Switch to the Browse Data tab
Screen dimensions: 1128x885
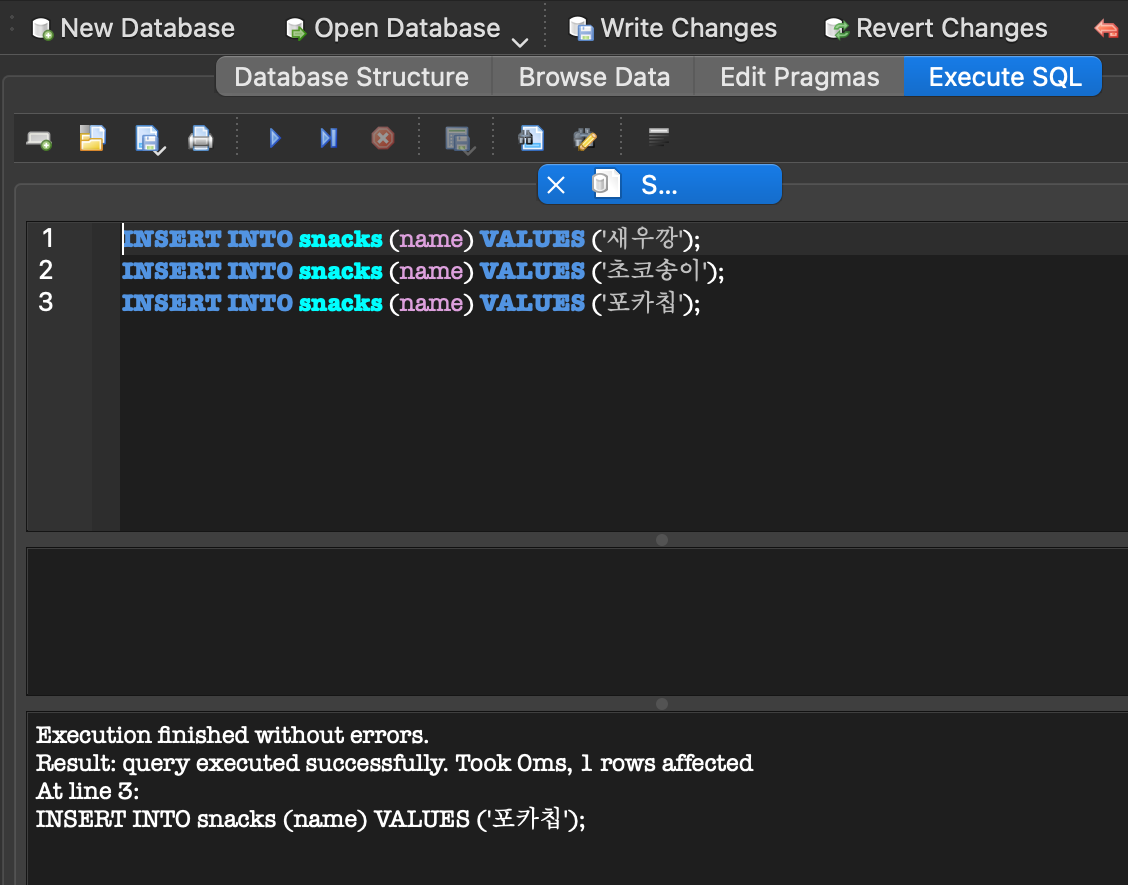(x=594, y=77)
